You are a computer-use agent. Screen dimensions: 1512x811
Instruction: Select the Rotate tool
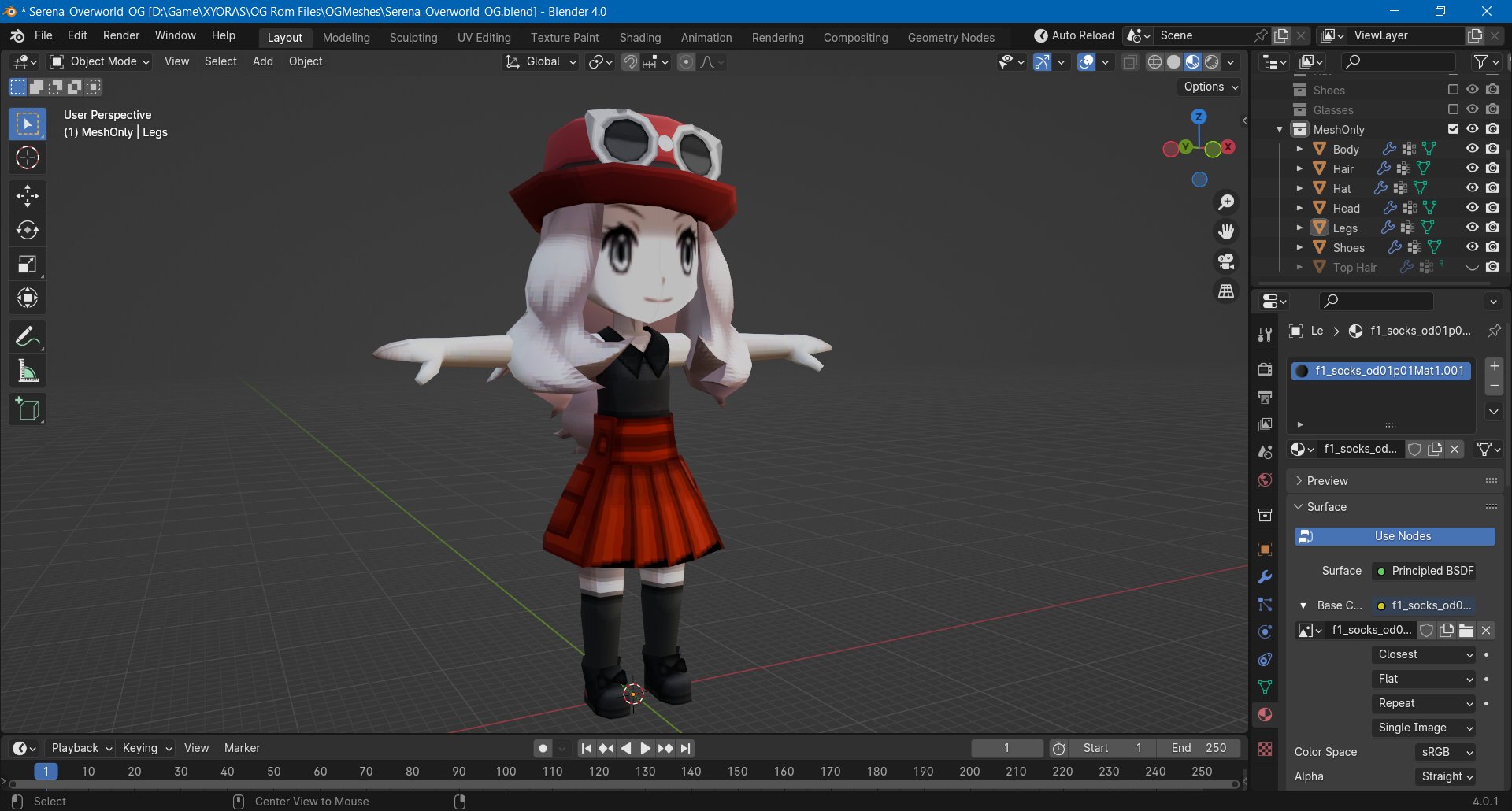(28, 230)
